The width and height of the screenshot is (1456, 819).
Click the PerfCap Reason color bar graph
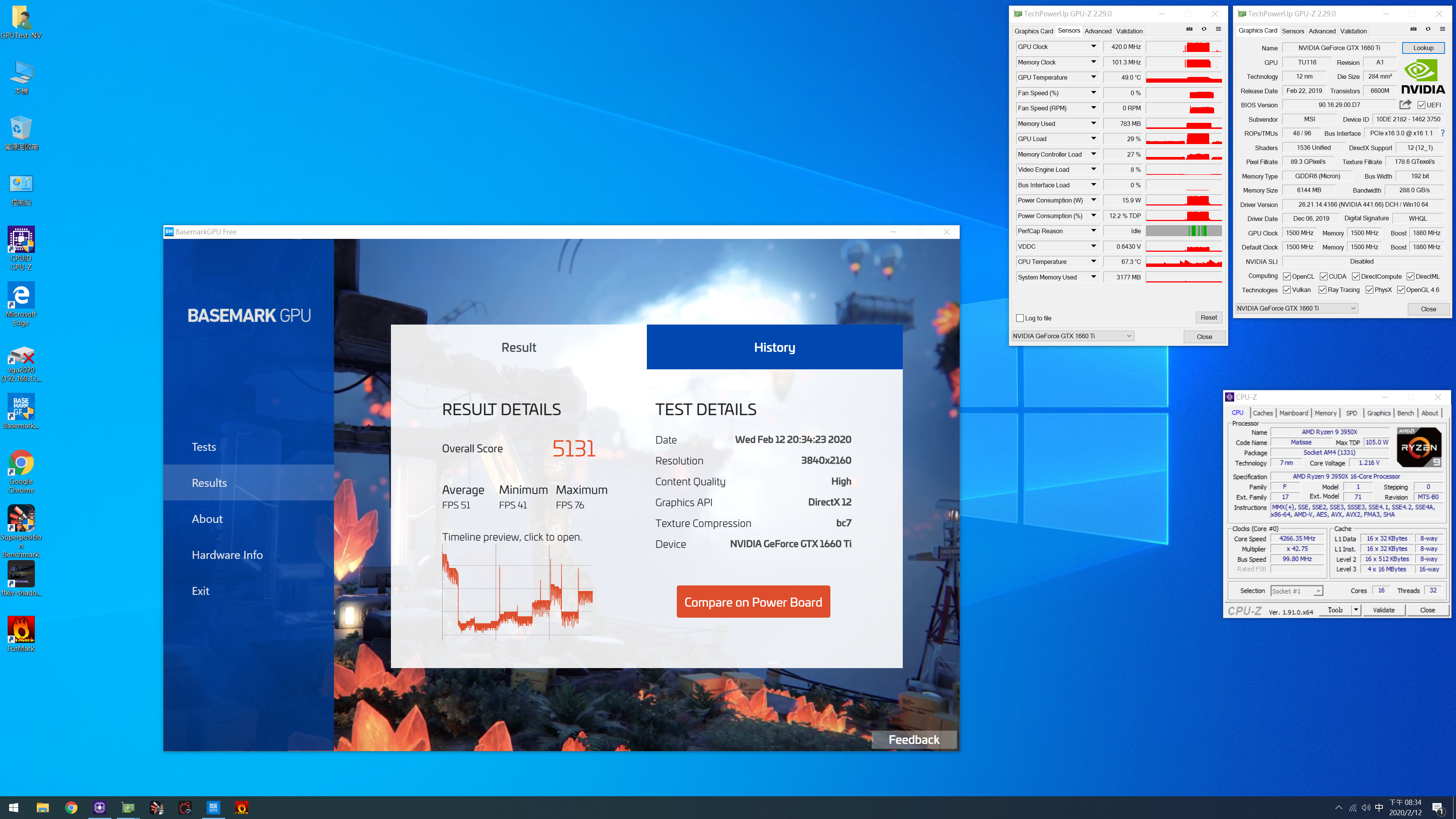point(1184,231)
